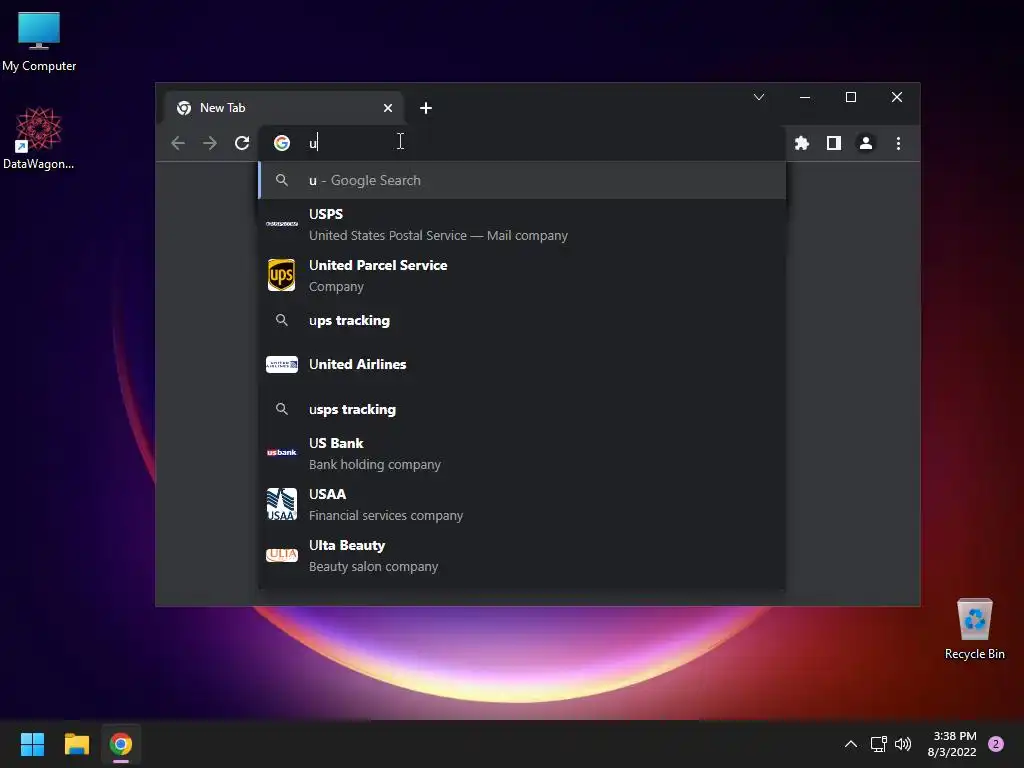This screenshot has width=1024, height=768.
Task: Click the Google logo in address bar
Action: pos(281,143)
